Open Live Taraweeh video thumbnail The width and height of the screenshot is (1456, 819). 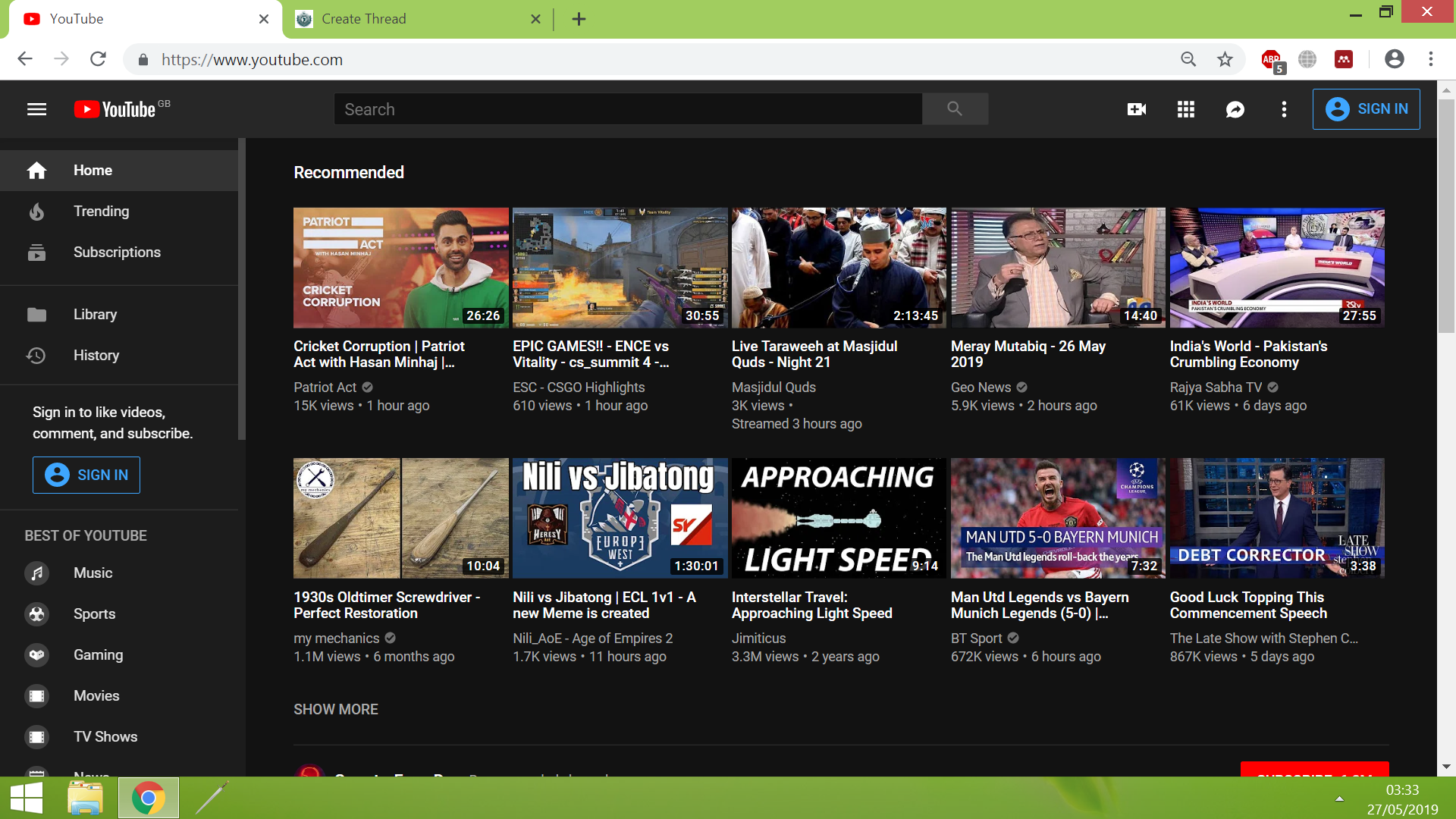pyautogui.click(x=839, y=268)
